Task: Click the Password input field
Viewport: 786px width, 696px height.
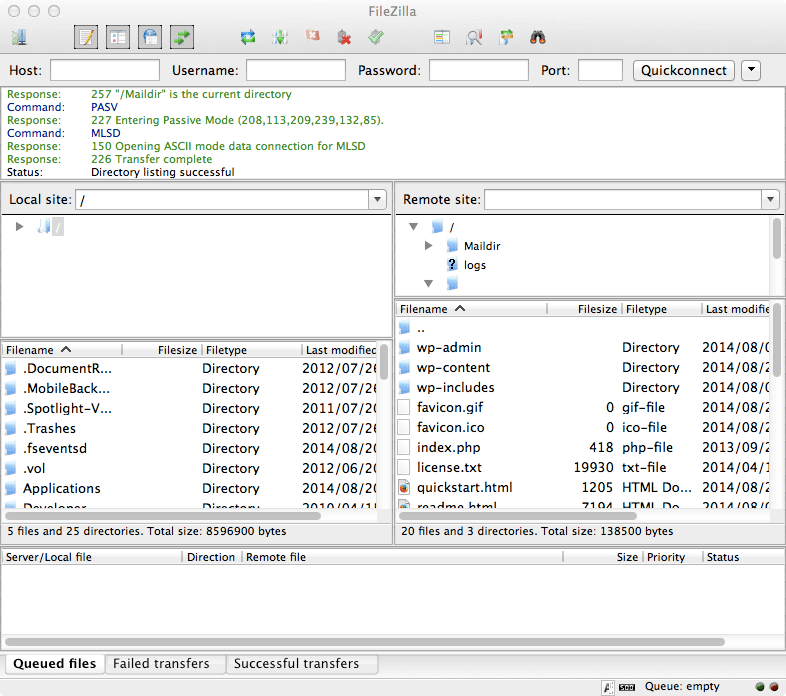Action: 479,70
